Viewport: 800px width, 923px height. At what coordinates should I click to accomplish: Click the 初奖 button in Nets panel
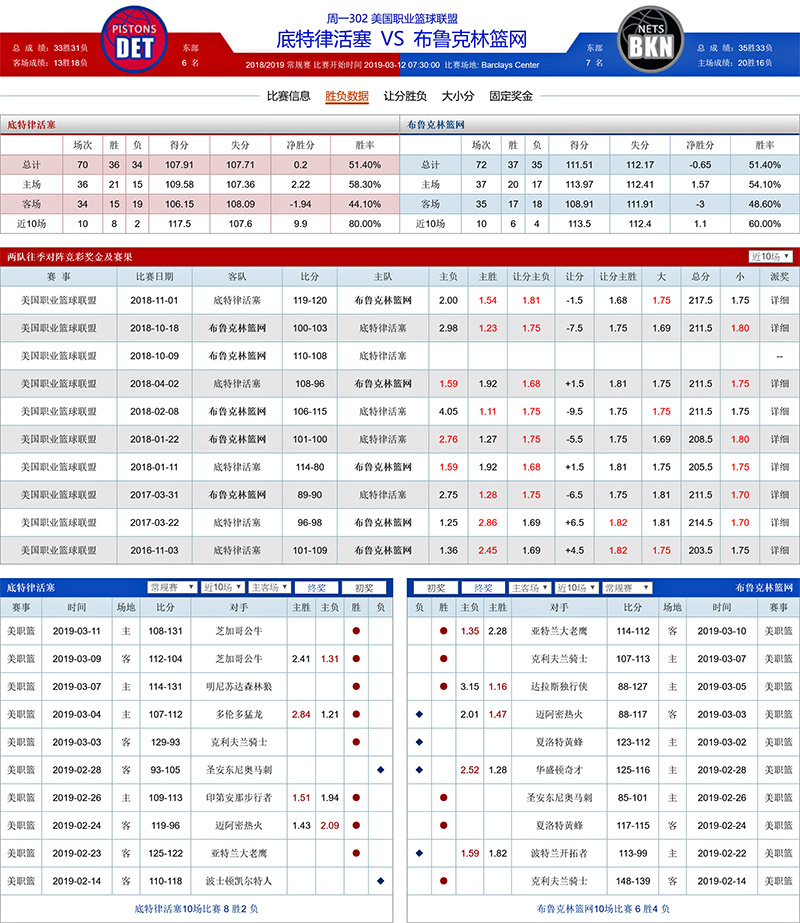(x=436, y=587)
